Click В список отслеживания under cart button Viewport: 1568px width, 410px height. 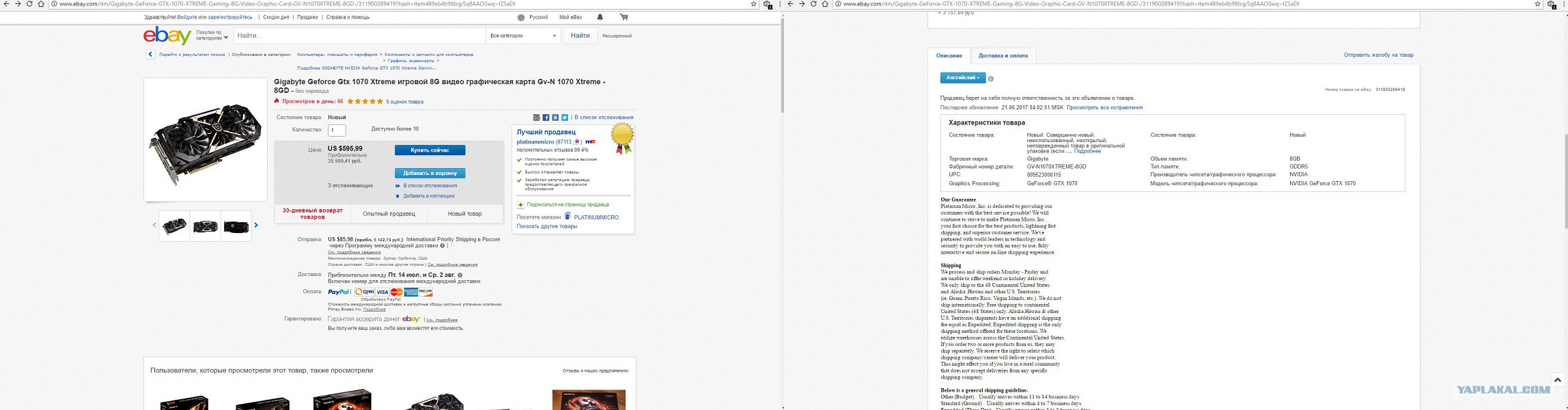(430, 186)
